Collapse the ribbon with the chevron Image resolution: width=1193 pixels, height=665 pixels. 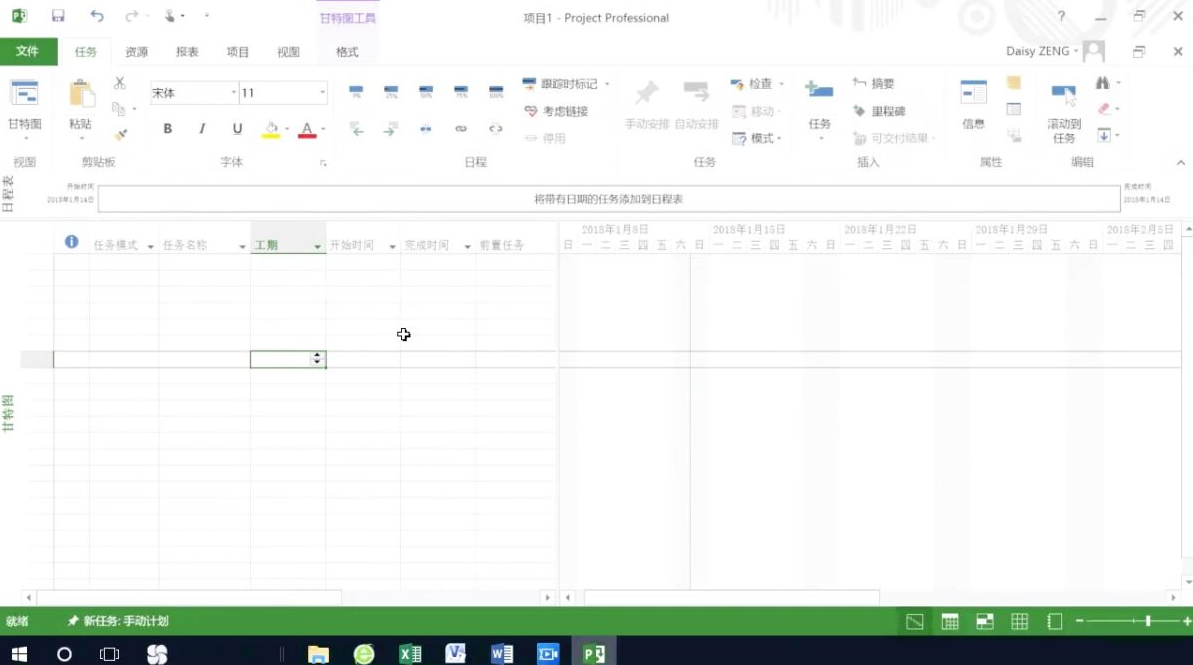1180,162
